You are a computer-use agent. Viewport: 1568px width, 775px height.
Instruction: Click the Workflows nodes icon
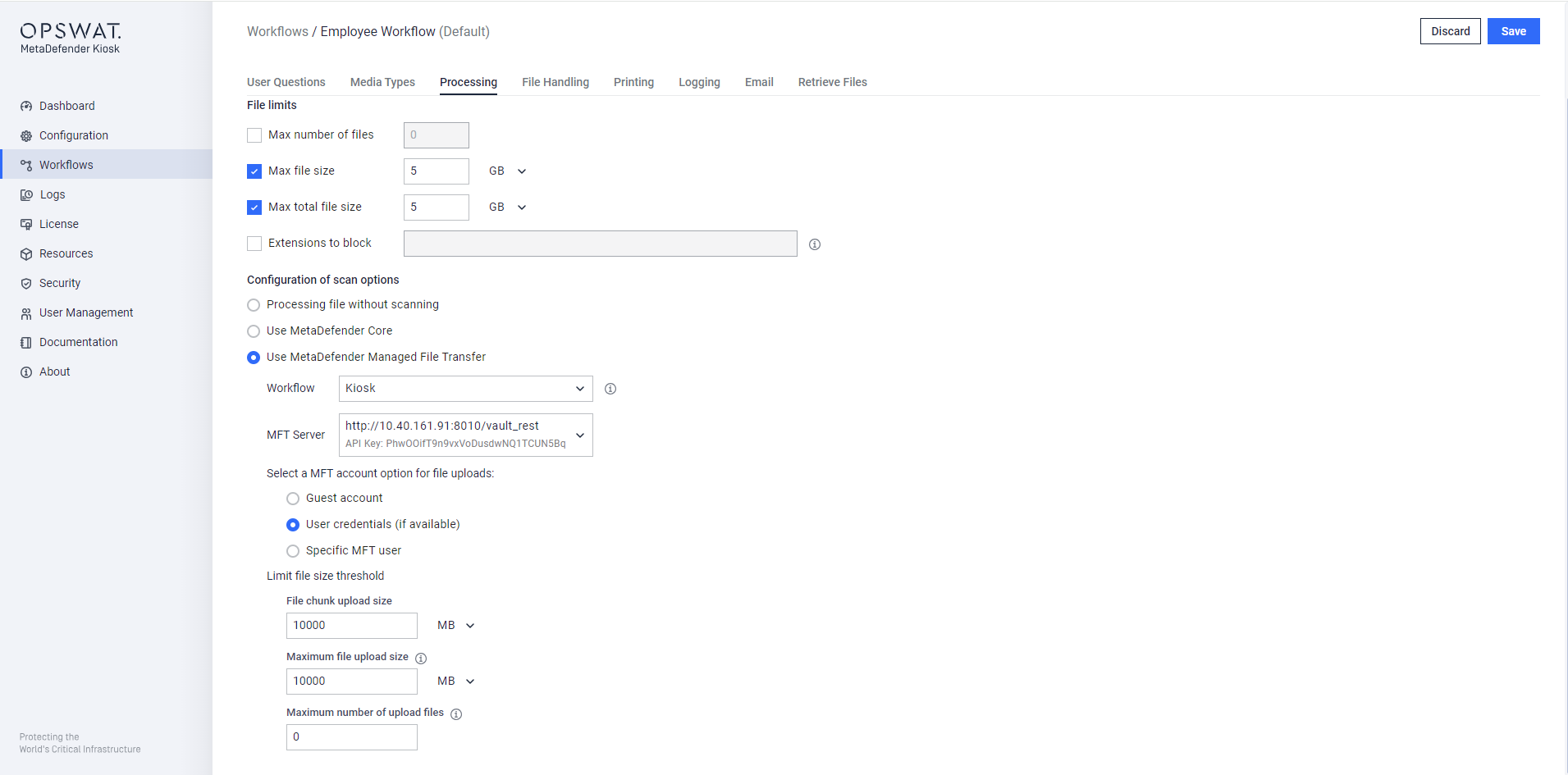[26, 166]
